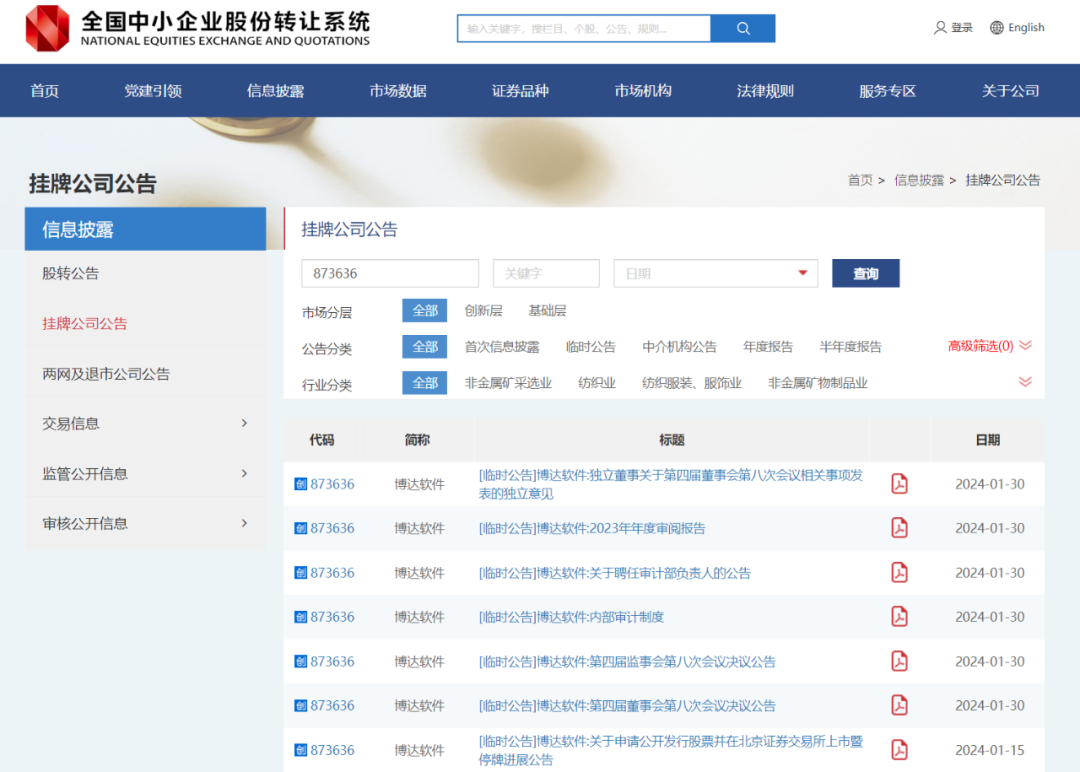Download PDF for 内部审计制度
Screen dimensions: 1080x772
899,616
